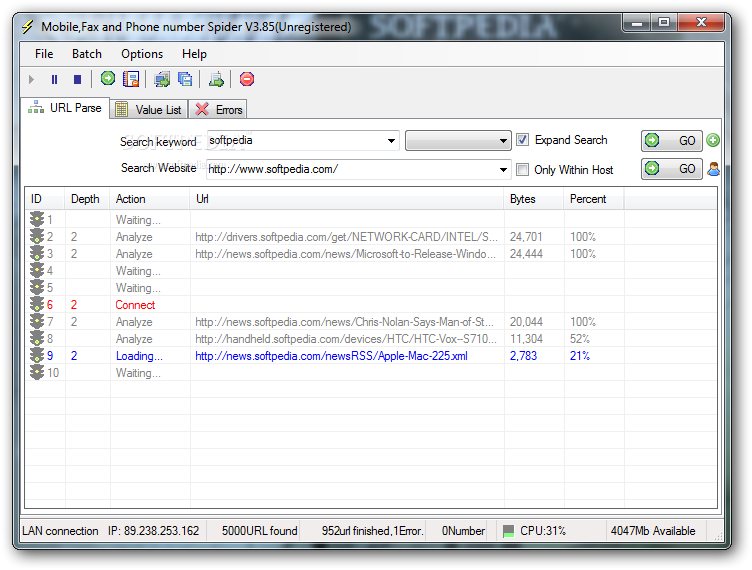Click the toolbar icon showing a document list
Image resolution: width=752 pixels, height=570 pixels.
point(131,79)
